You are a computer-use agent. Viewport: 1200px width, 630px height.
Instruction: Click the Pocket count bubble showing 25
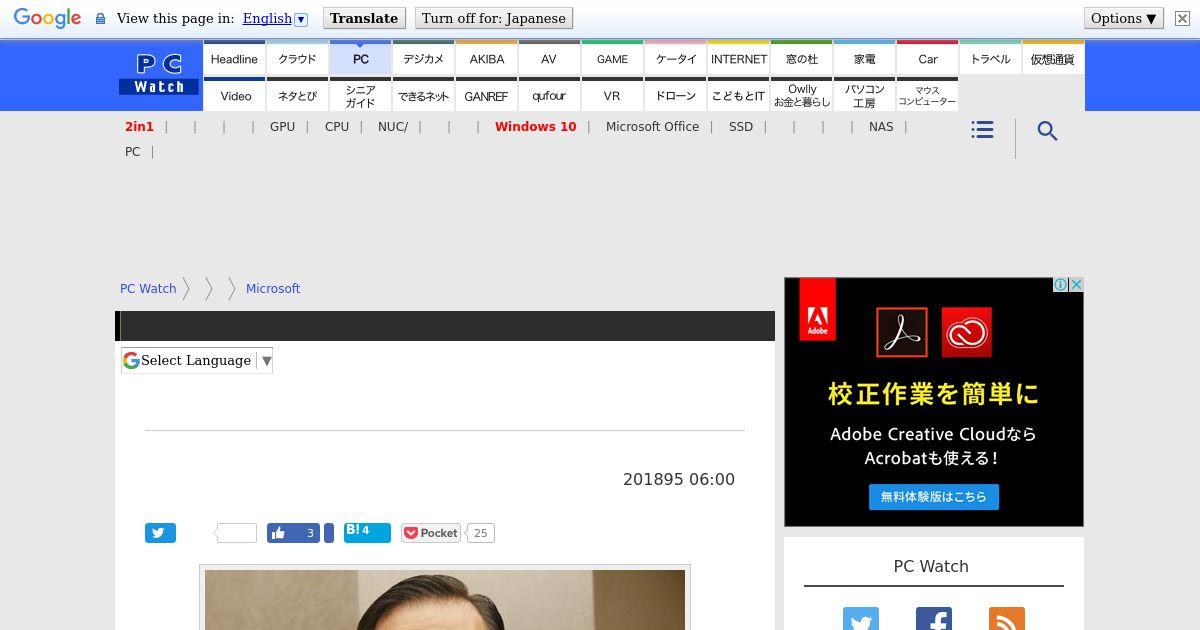480,533
